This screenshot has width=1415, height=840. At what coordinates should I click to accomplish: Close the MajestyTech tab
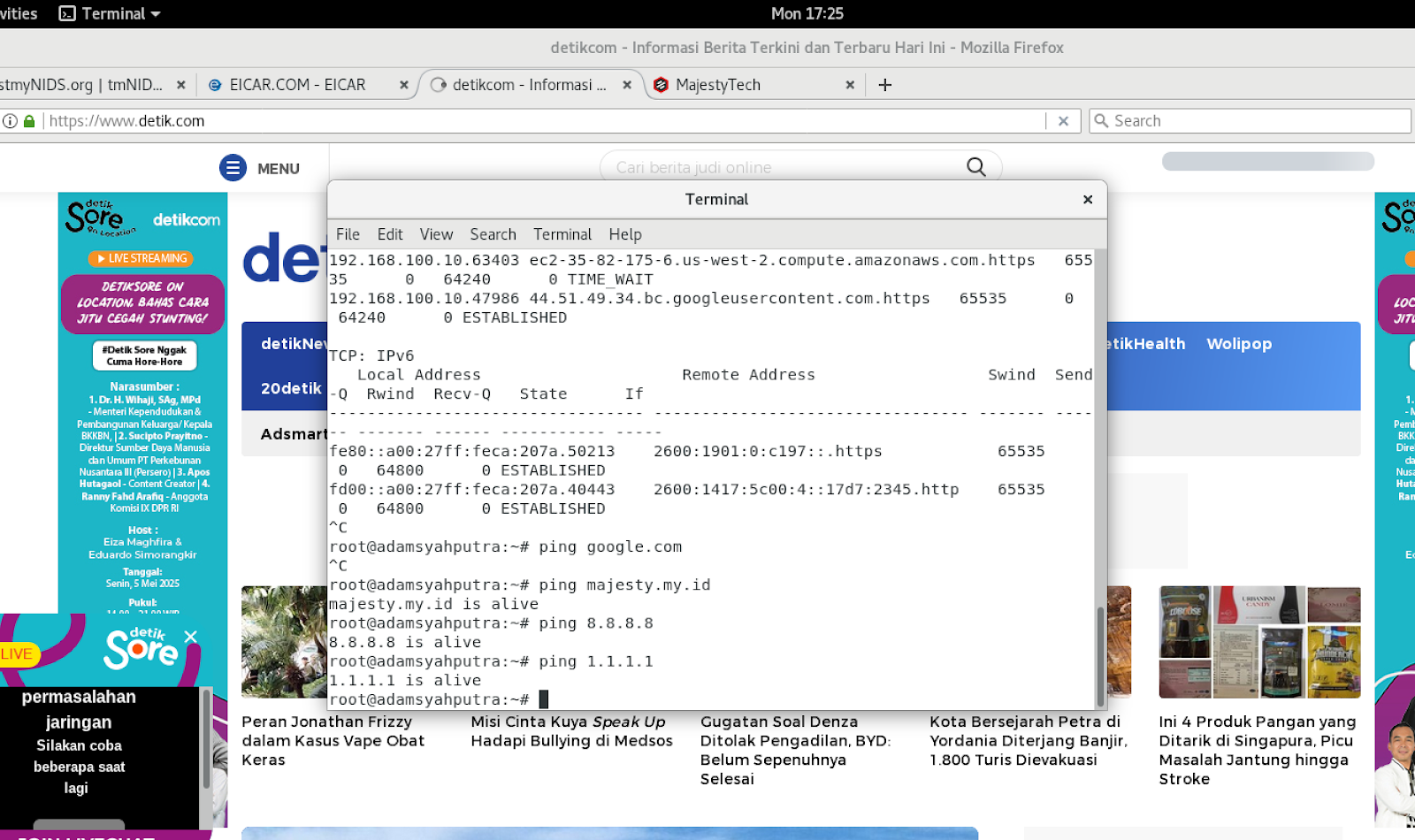pyautogui.click(x=850, y=85)
